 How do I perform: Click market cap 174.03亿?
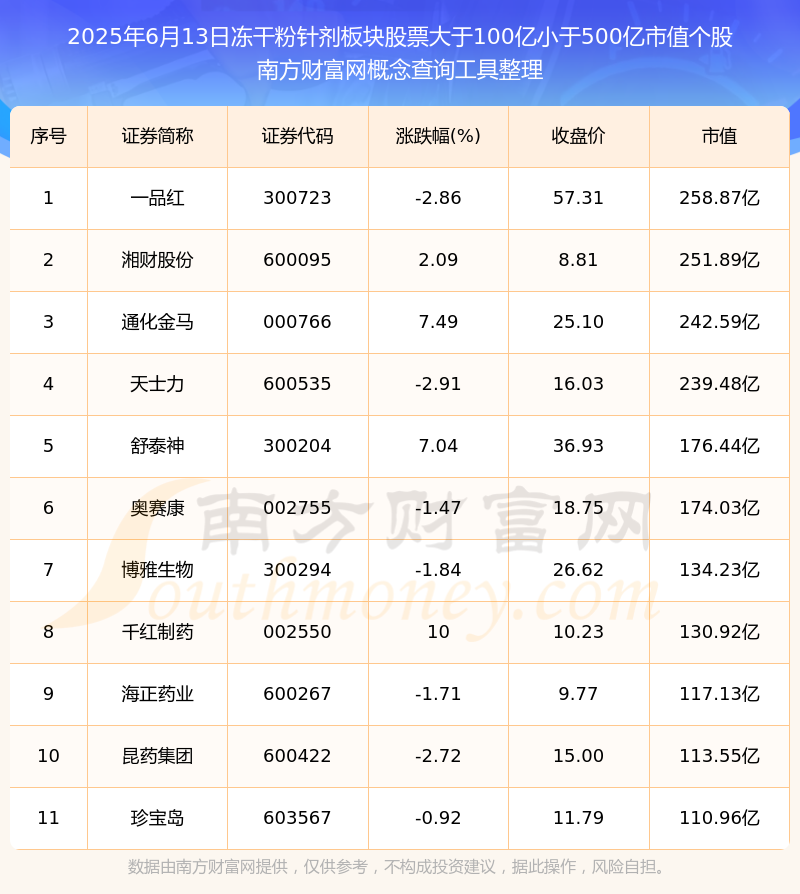[x=720, y=508]
